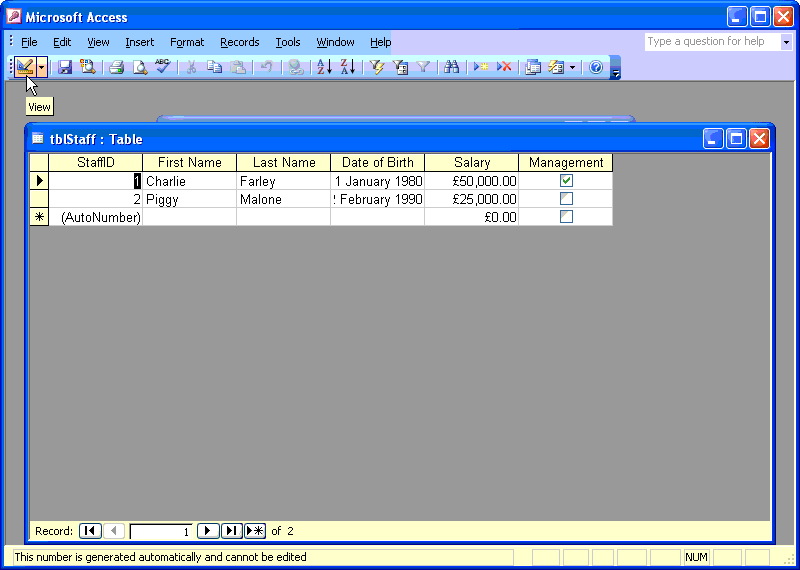The image size is (800, 570).
Task: Open the help question box dropdown
Action: [x=786, y=42]
